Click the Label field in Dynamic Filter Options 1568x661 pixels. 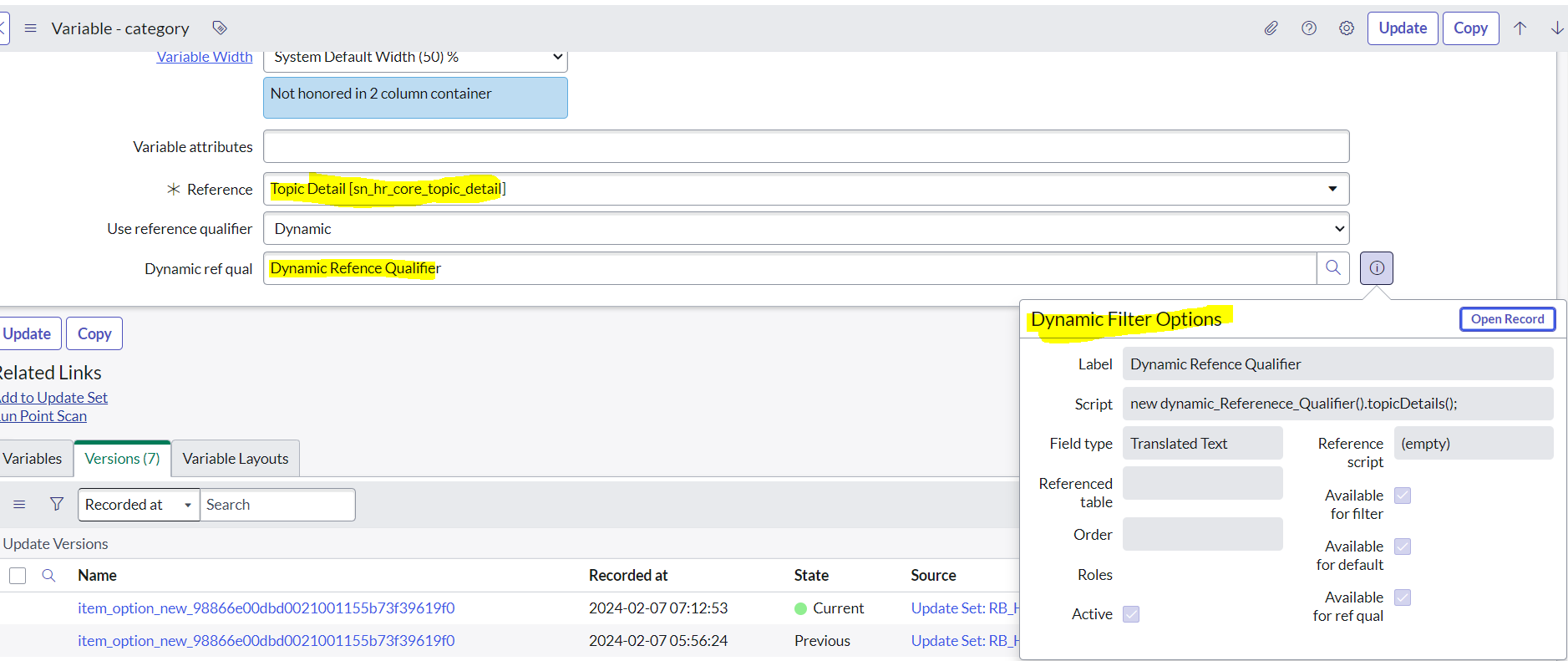point(1337,364)
